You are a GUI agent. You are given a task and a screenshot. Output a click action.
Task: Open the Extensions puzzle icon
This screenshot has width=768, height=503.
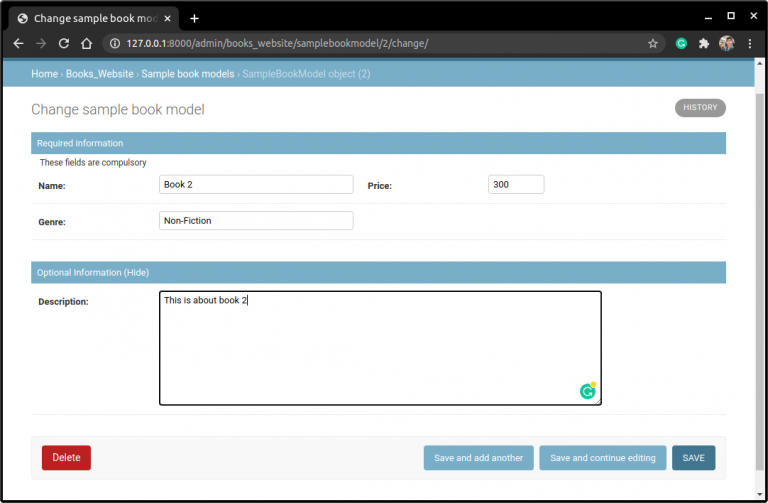tap(704, 44)
